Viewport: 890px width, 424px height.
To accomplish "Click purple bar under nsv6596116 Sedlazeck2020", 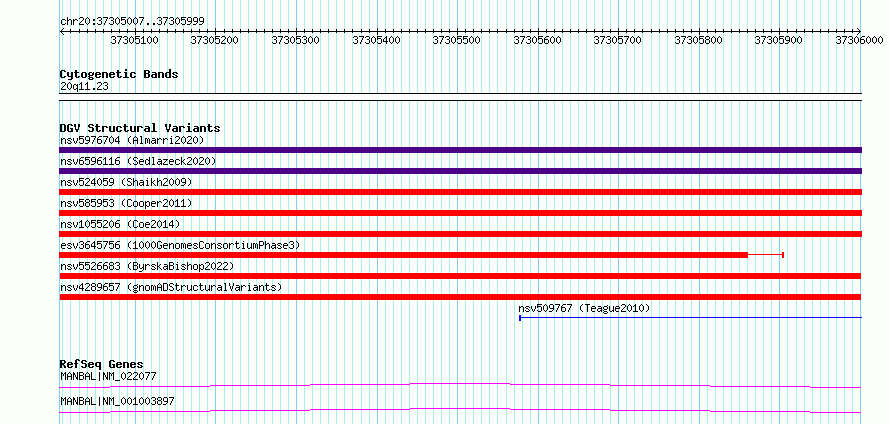I will click(460, 171).
